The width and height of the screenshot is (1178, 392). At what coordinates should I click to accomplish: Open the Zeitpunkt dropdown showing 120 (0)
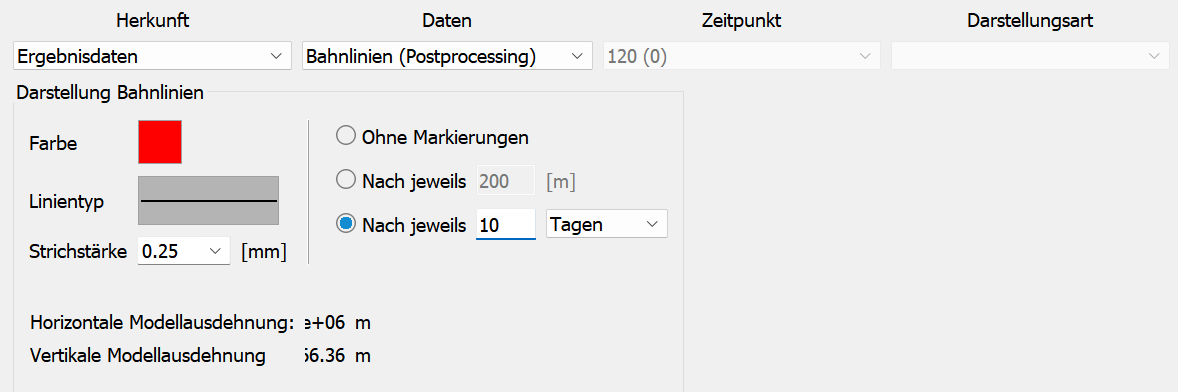tap(742, 56)
